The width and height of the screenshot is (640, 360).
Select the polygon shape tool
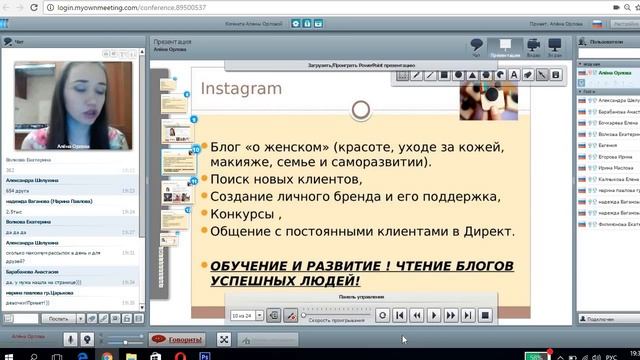[x=486, y=75]
